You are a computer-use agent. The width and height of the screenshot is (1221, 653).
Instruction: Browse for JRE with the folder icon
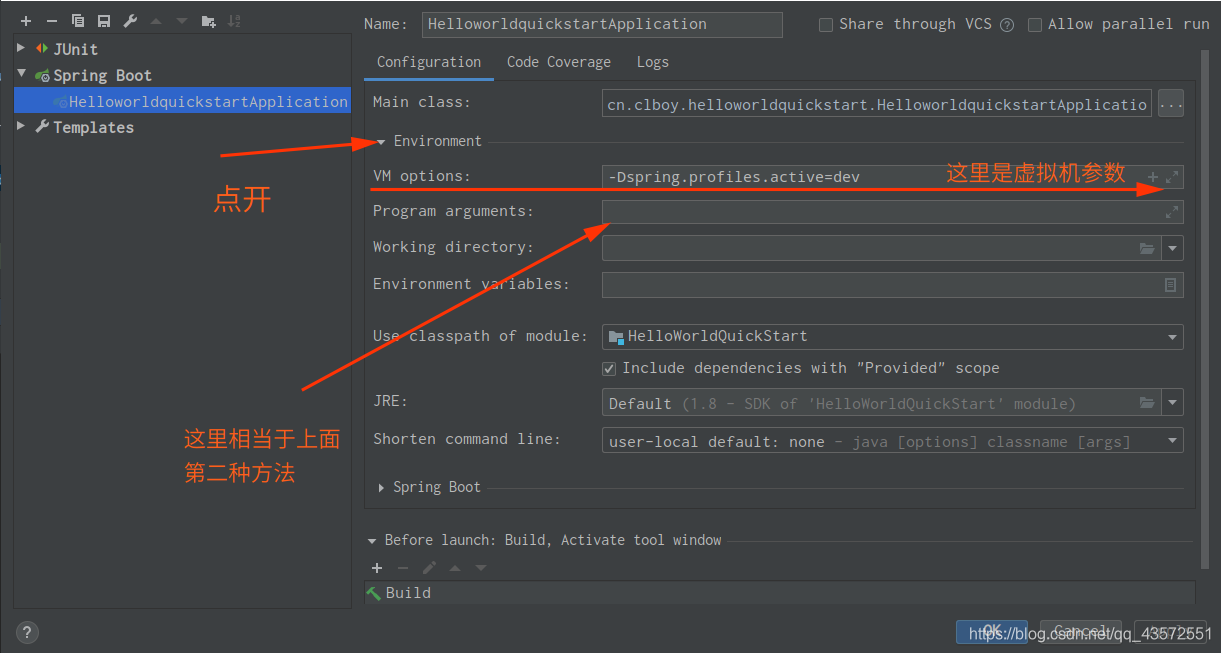[x=1147, y=403]
